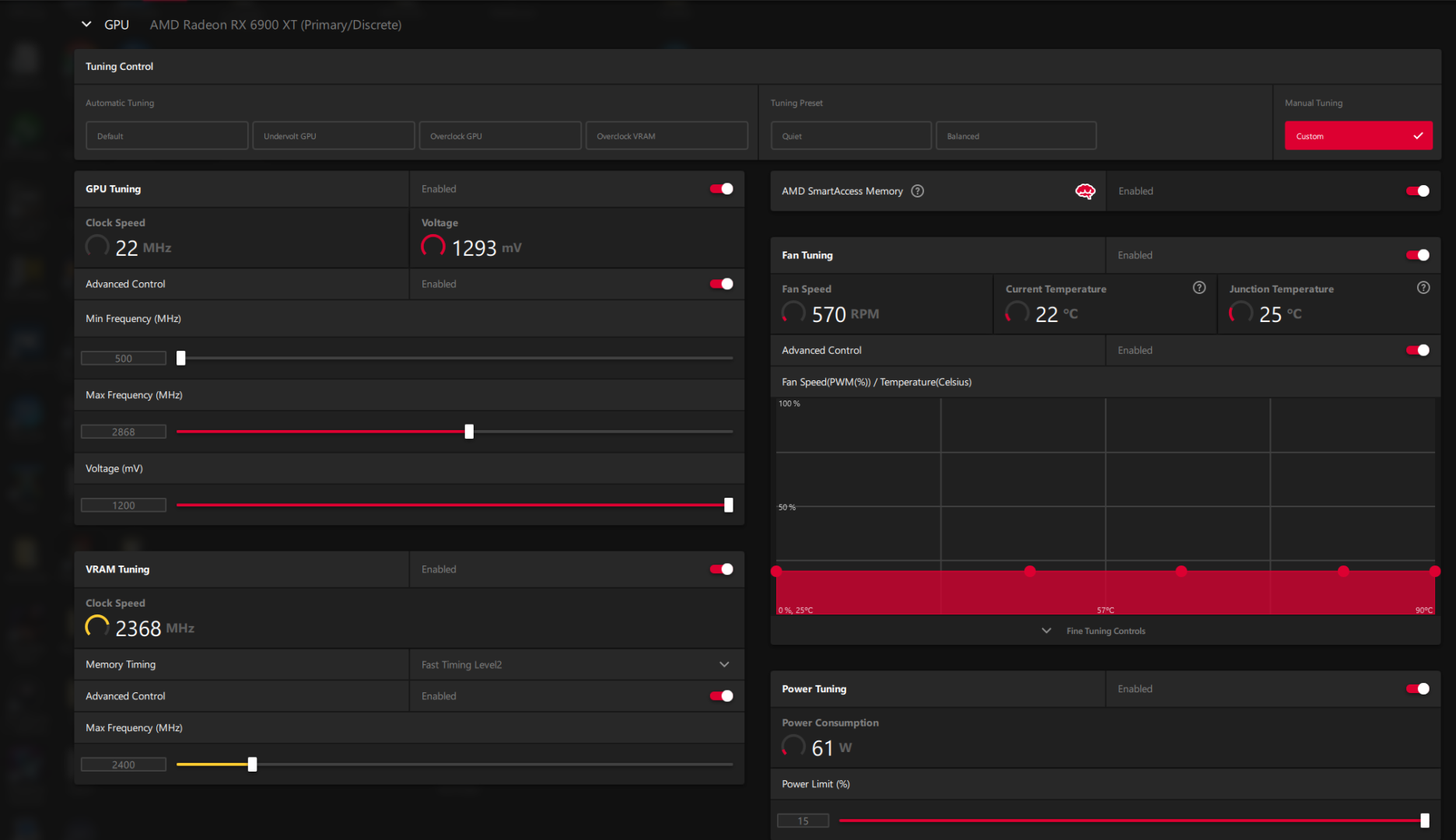Image resolution: width=1456 pixels, height=840 pixels.
Task: Click the GPU Min Frequency slider handle
Action: coord(181,358)
